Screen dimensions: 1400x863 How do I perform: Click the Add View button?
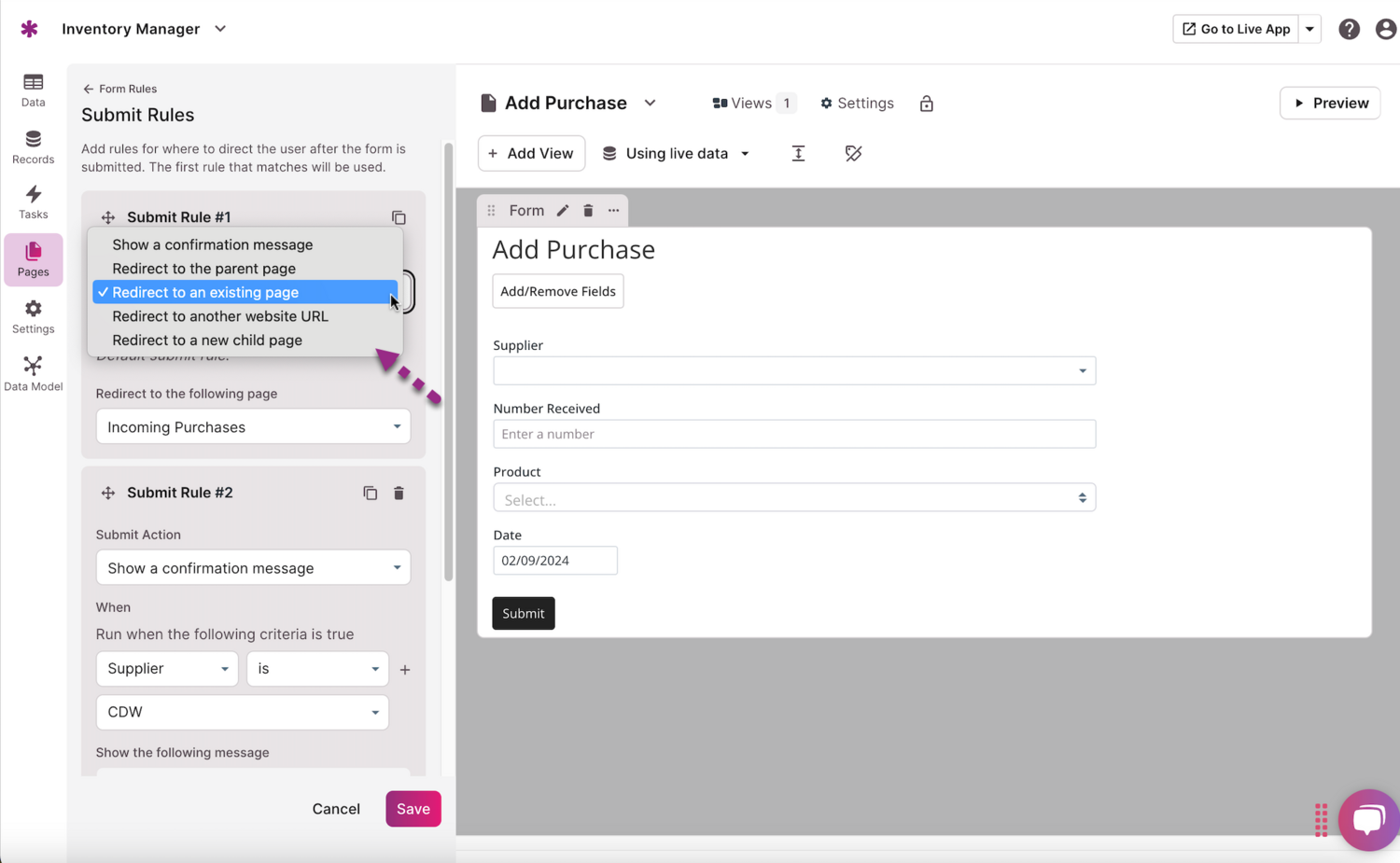(531, 153)
